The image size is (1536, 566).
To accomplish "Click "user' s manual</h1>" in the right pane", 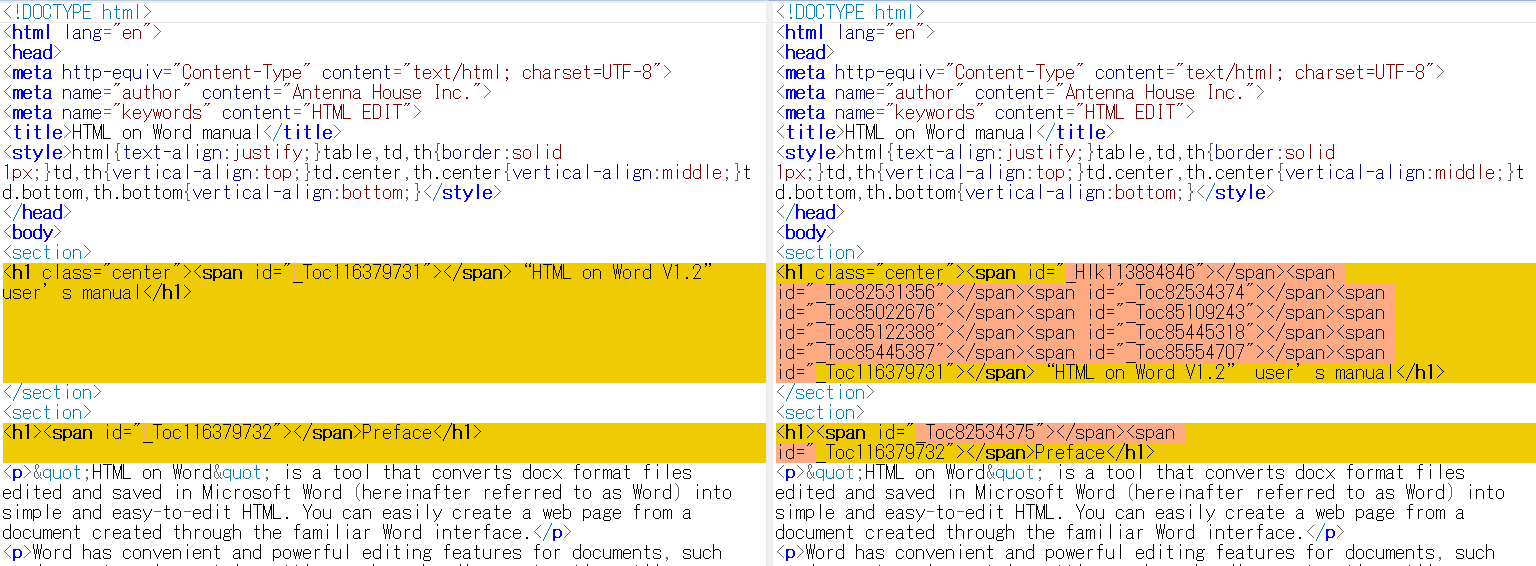I will click(1350, 372).
